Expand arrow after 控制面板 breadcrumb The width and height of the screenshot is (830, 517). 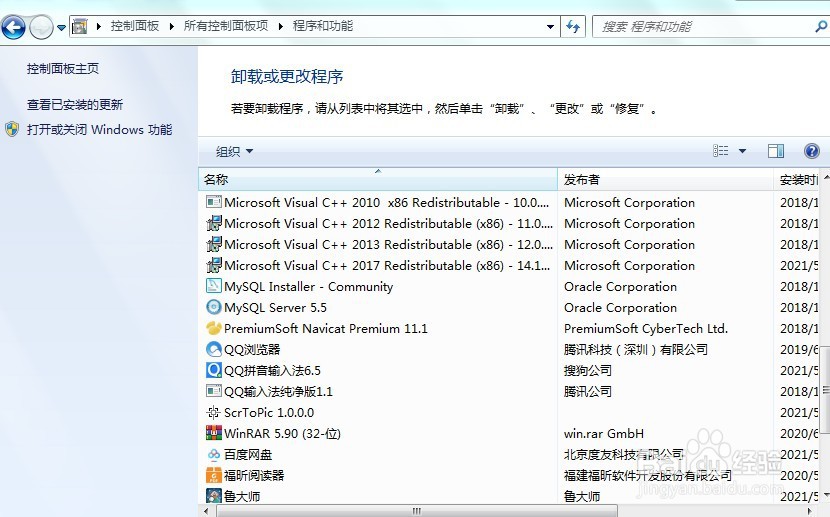click(x=172, y=26)
